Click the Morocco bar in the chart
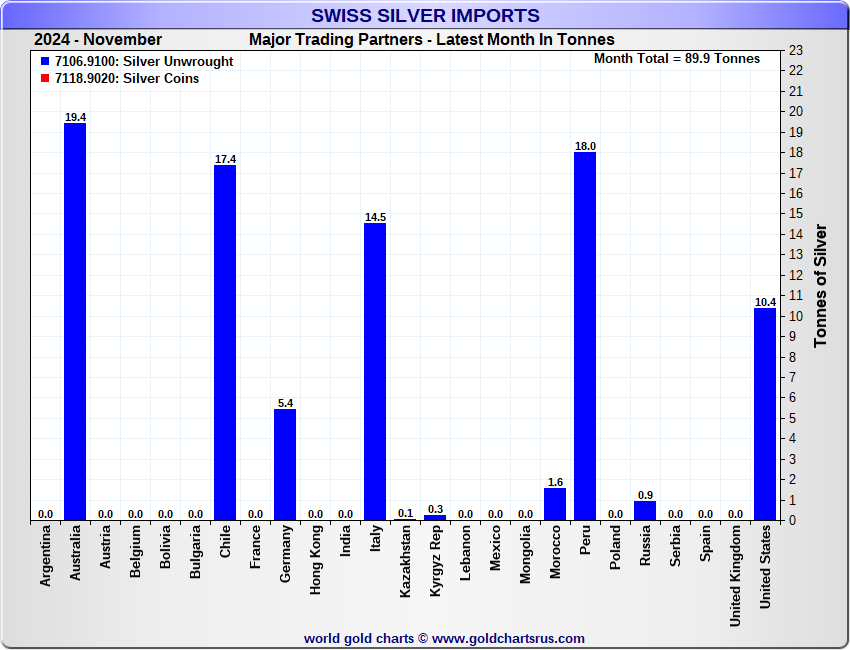850x650 pixels. click(x=555, y=504)
